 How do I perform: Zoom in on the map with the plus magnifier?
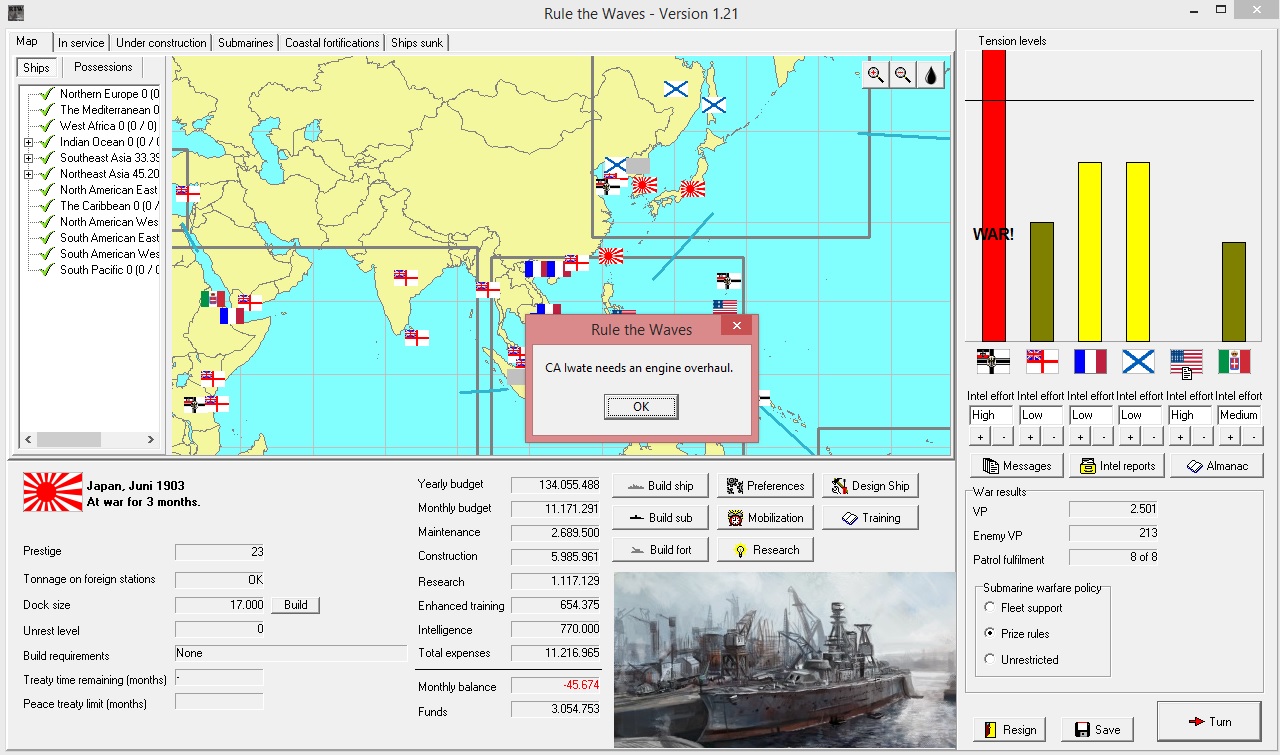[876, 75]
